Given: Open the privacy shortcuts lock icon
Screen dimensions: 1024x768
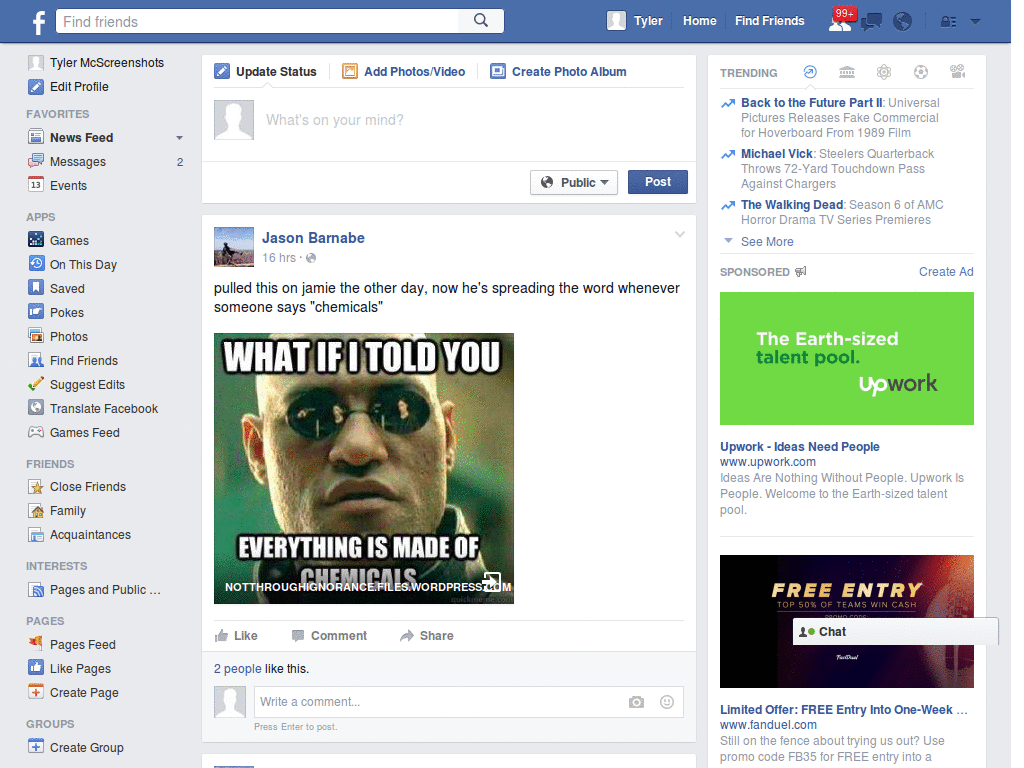Looking at the screenshot, I should pyautogui.click(x=948, y=22).
